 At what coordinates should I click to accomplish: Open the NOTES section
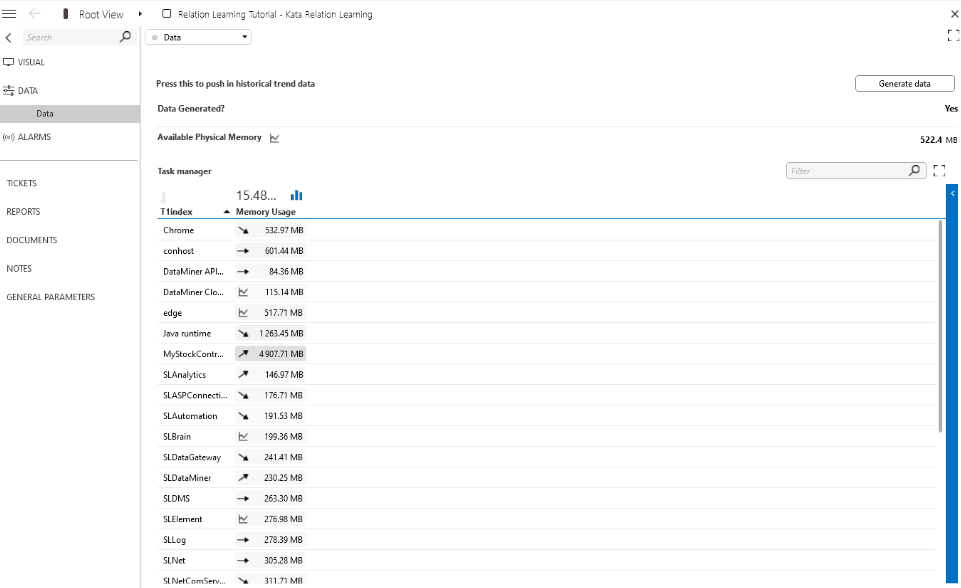pos(21,268)
